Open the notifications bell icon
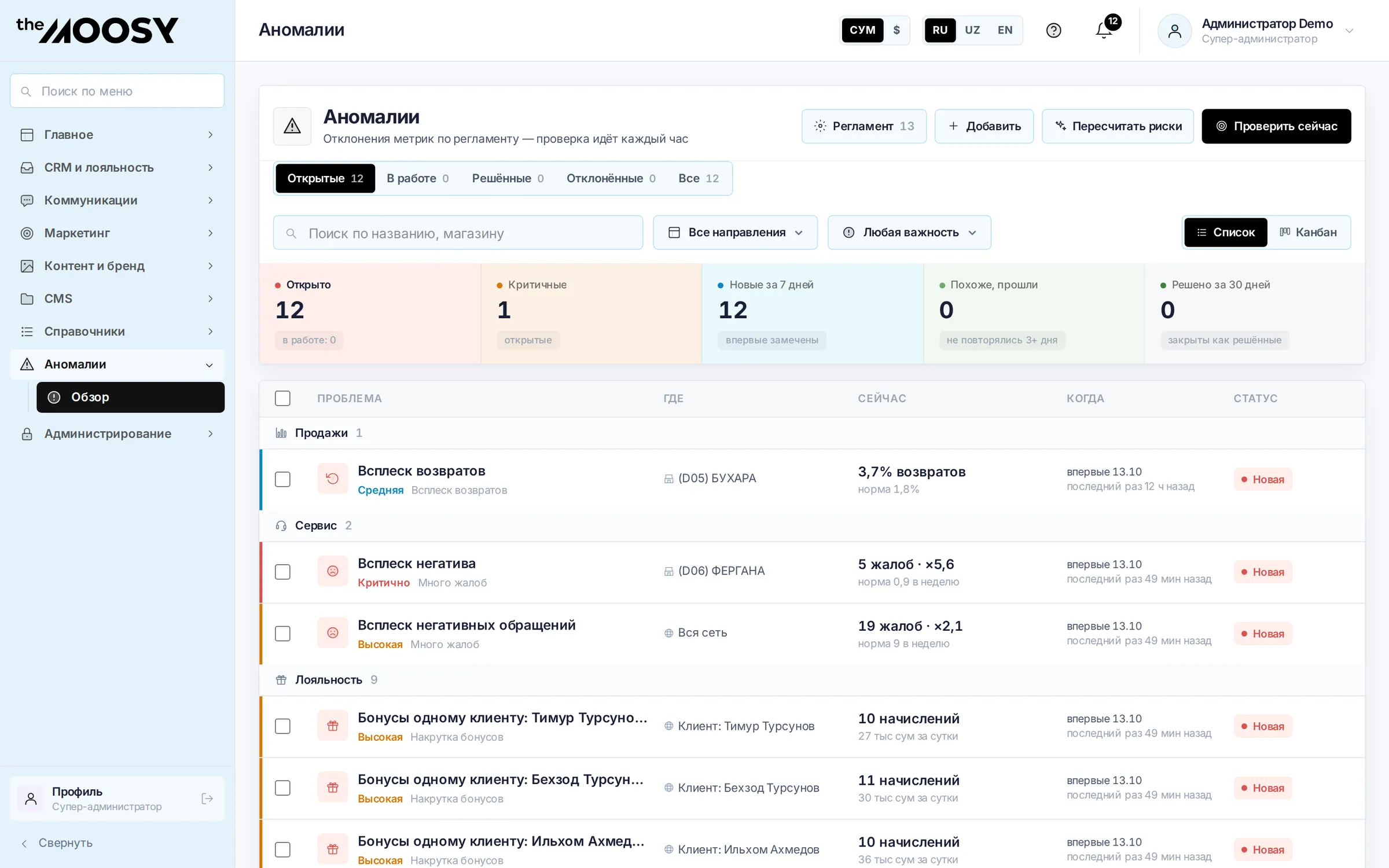This screenshot has height=868, width=1389. pyautogui.click(x=1104, y=30)
